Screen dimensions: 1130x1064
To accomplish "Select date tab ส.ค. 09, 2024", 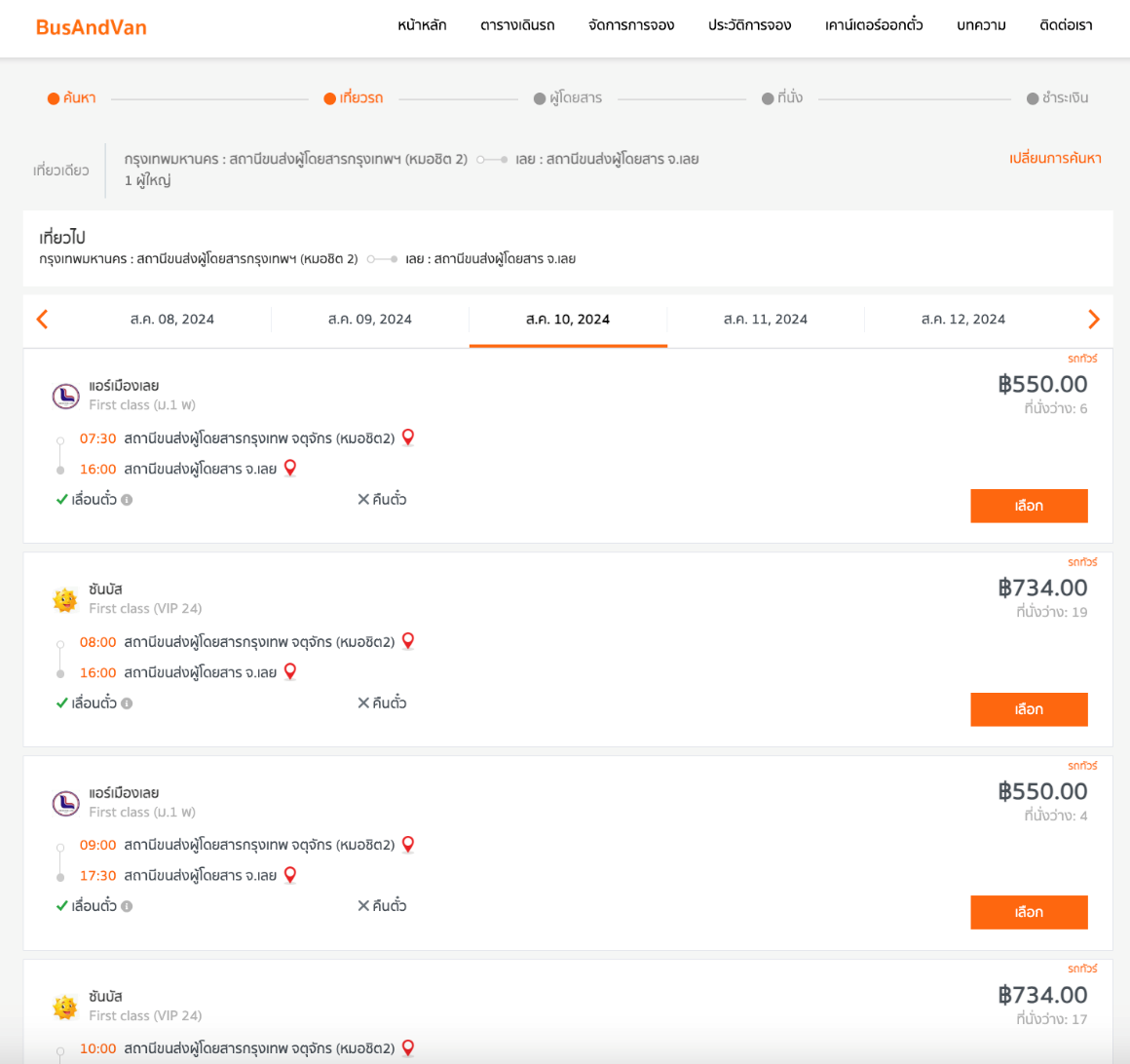I will pos(370,320).
